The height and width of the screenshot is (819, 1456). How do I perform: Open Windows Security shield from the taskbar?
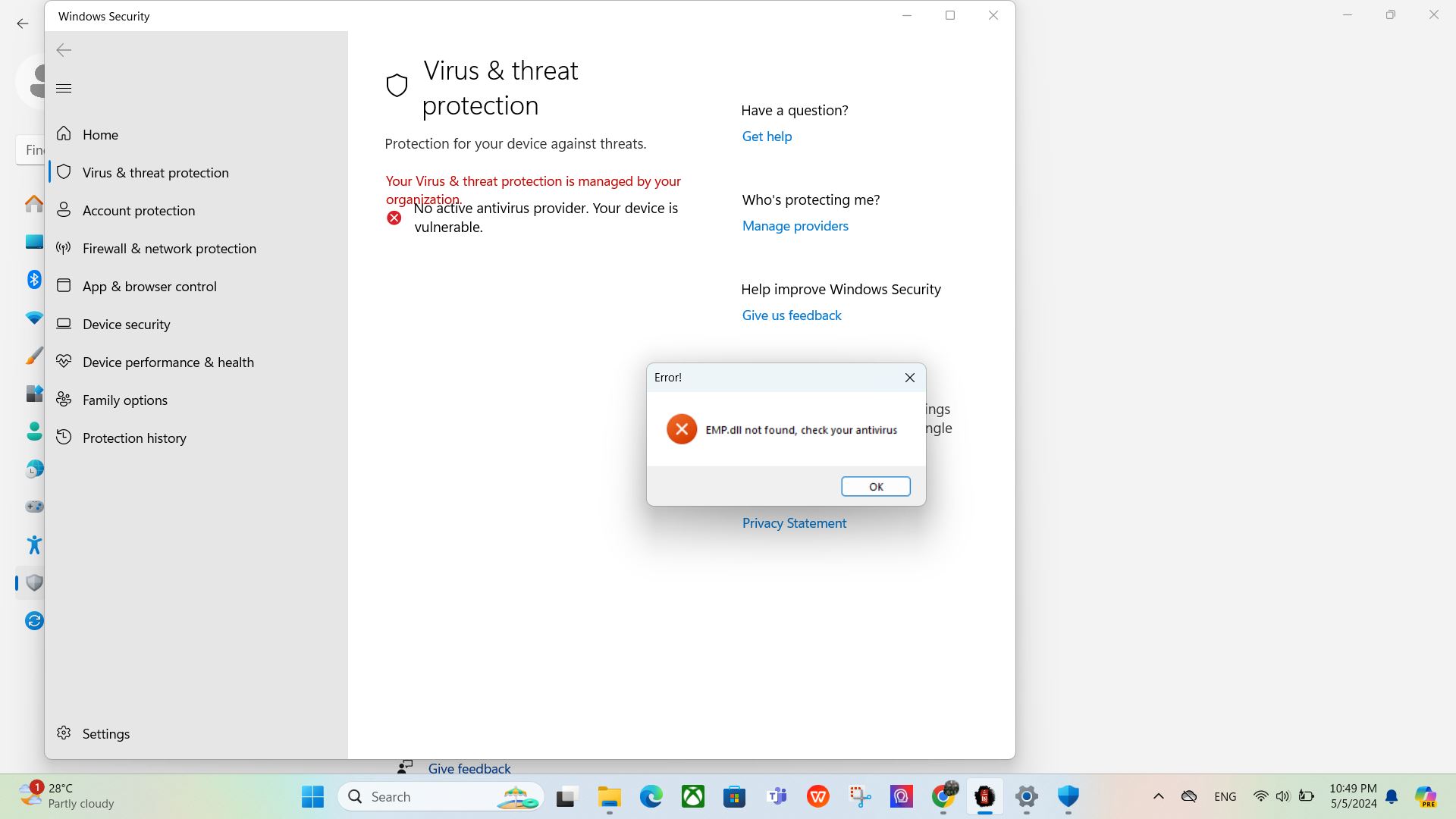1068,796
